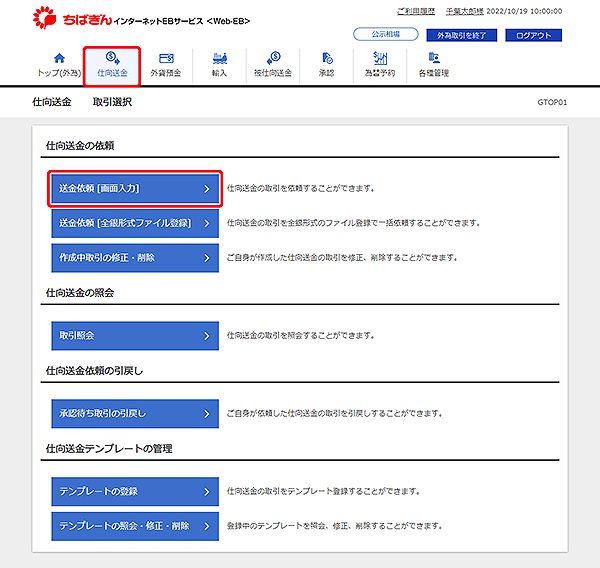
Task: Click the ログアウト button
Action: pos(533,35)
